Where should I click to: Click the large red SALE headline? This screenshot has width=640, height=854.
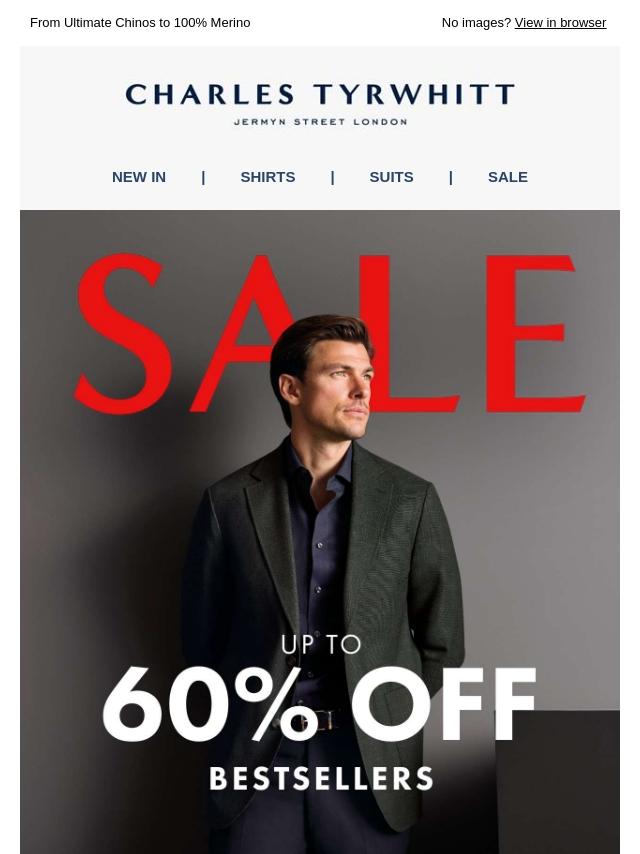click(330, 333)
